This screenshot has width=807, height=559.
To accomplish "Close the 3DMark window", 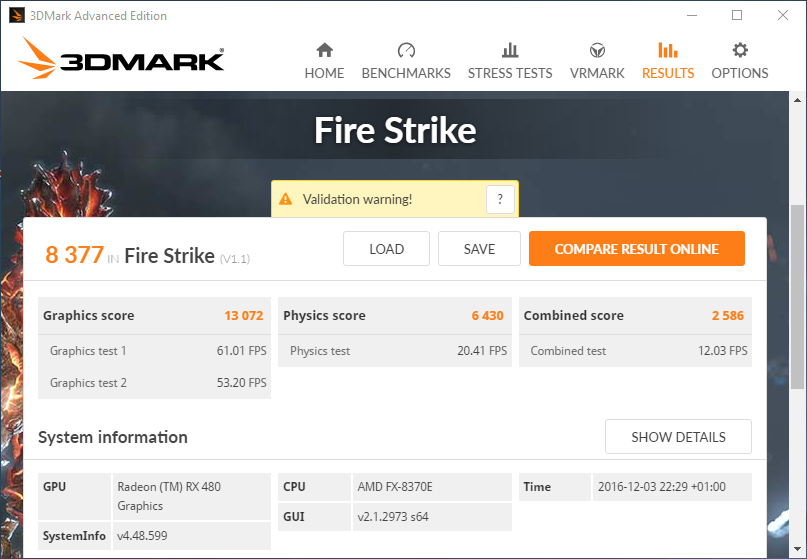I will pyautogui.click(x=783, y=15).
